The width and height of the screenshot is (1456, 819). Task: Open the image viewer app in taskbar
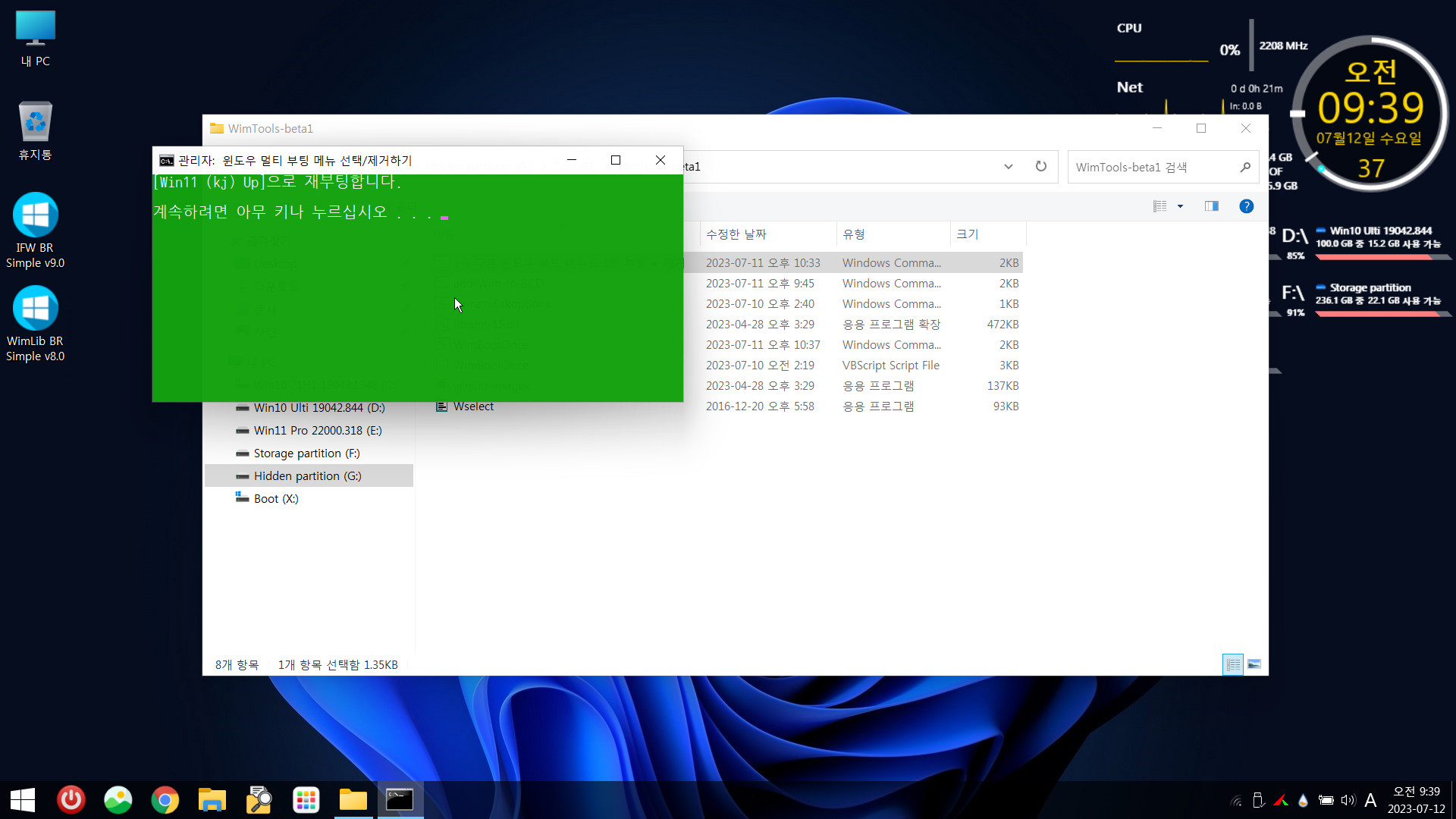coord(118,800)
